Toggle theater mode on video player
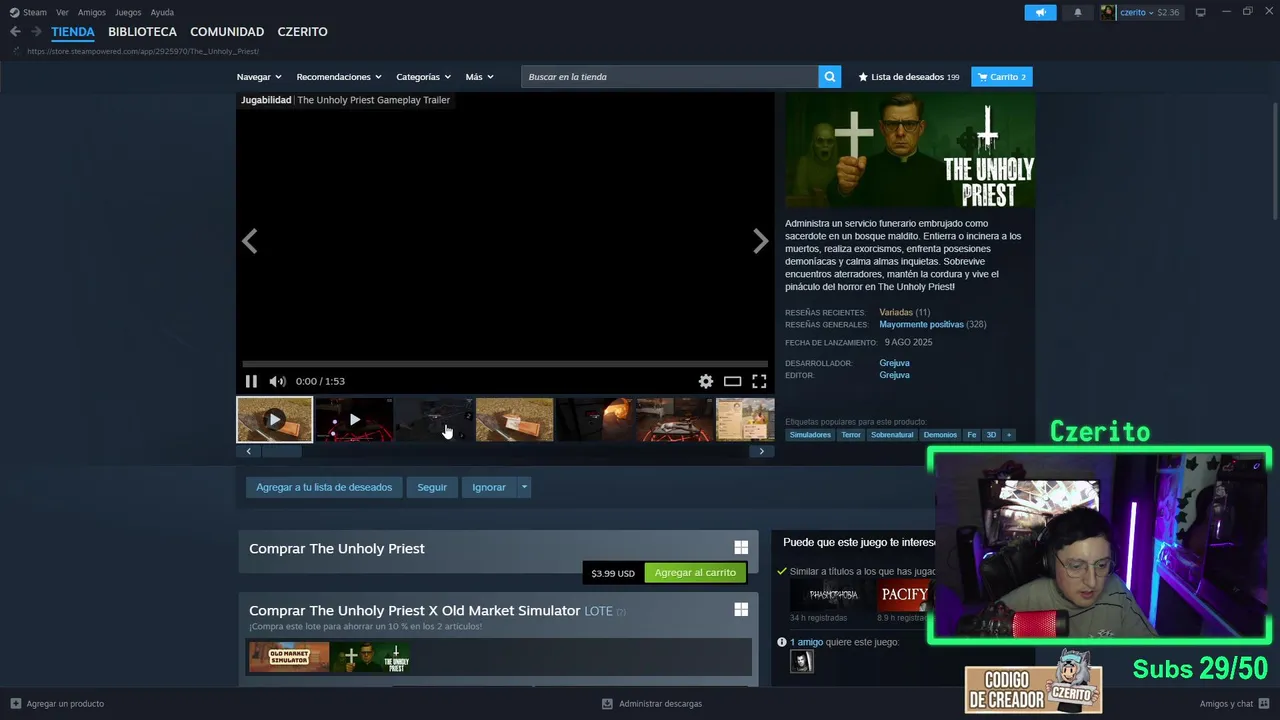The width and height of the screenshot is (1280, 720). pyautogui.click(x=733, y=381)
